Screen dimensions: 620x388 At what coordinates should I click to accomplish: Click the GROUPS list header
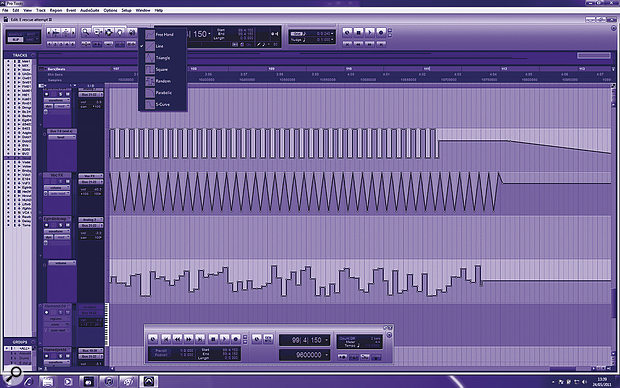(x=20, y=342)
